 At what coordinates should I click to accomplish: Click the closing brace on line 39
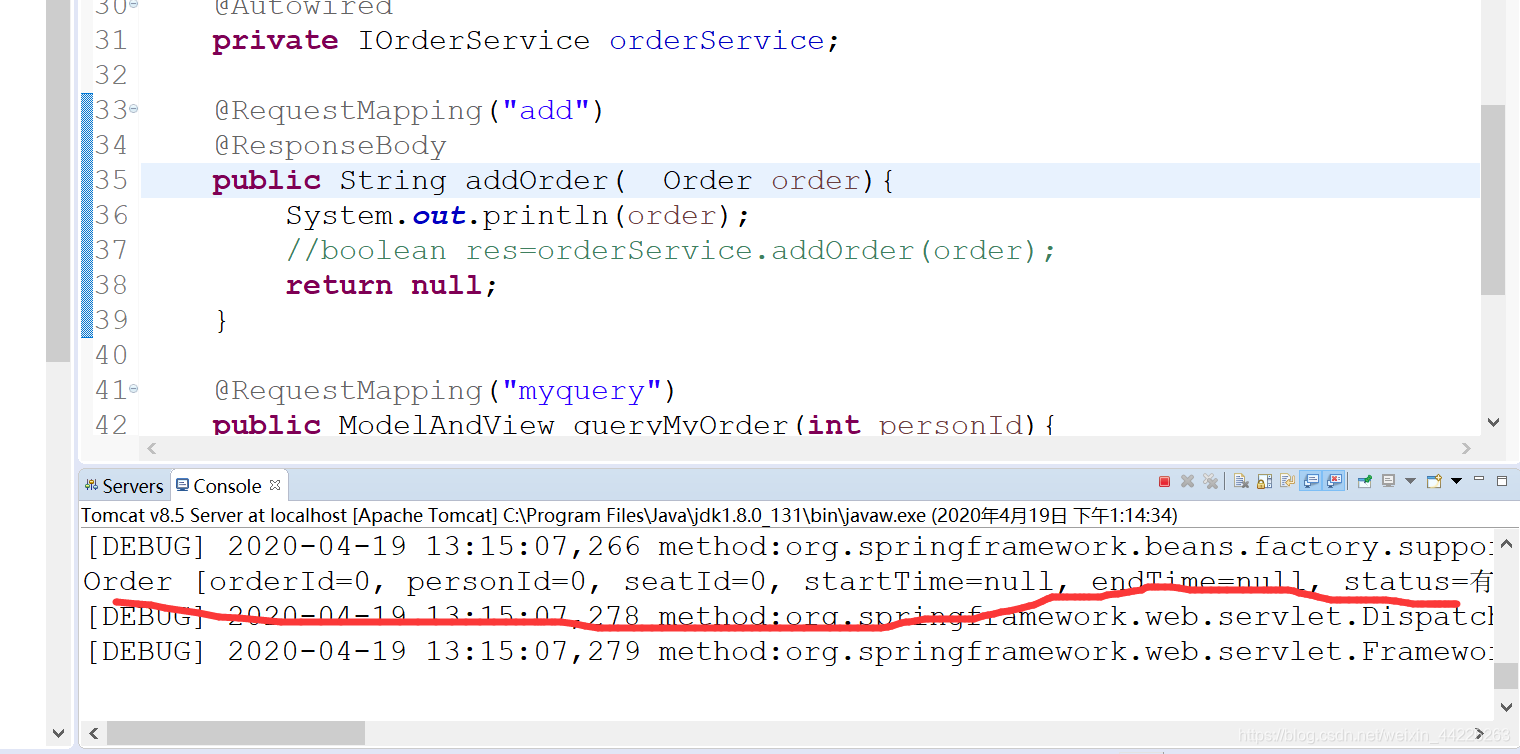click(221, 321)
